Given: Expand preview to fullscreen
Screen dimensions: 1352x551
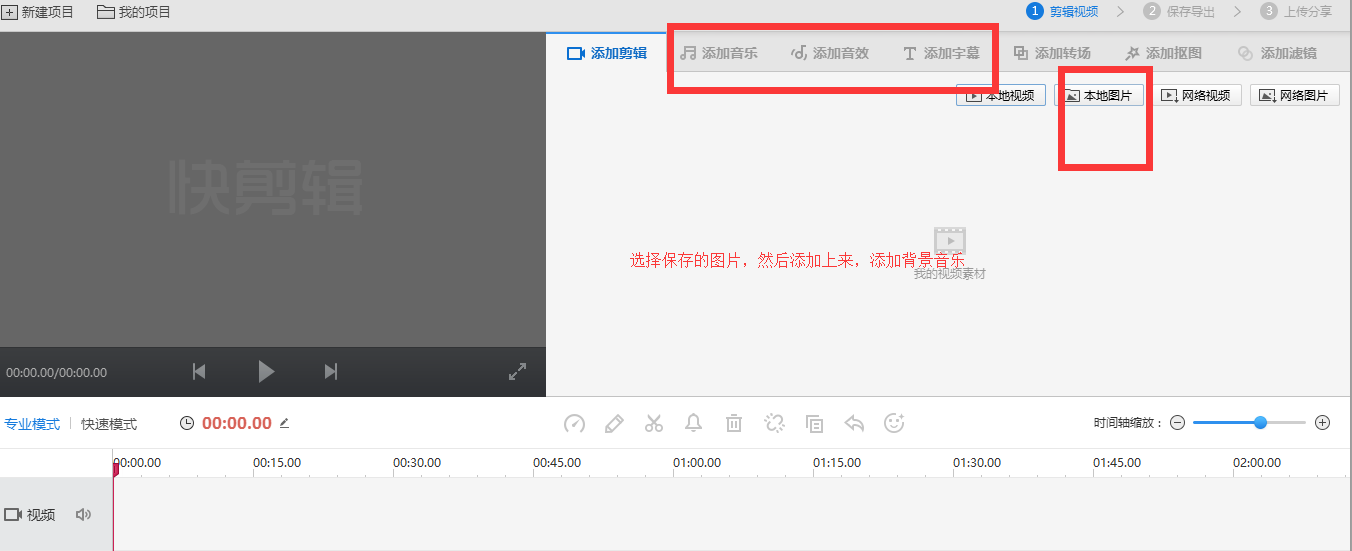Looking at the screenshot, I should (x=517, y=372).
